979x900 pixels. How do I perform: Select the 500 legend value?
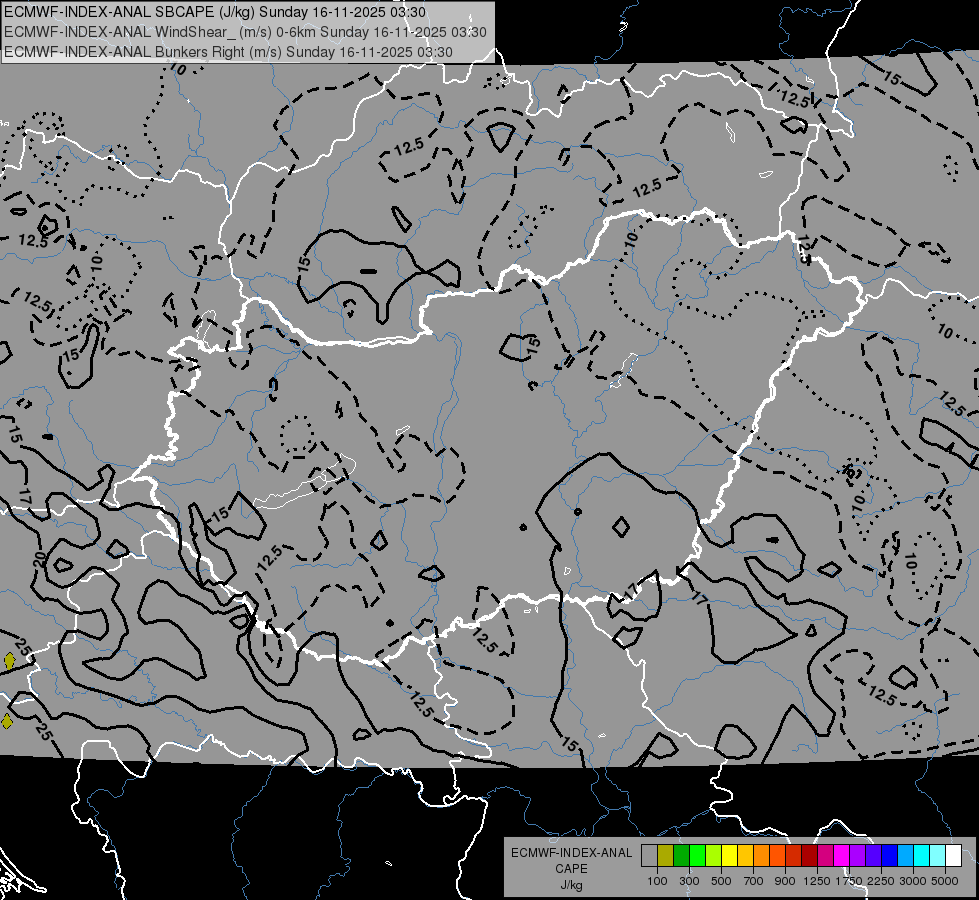(721, 881)
